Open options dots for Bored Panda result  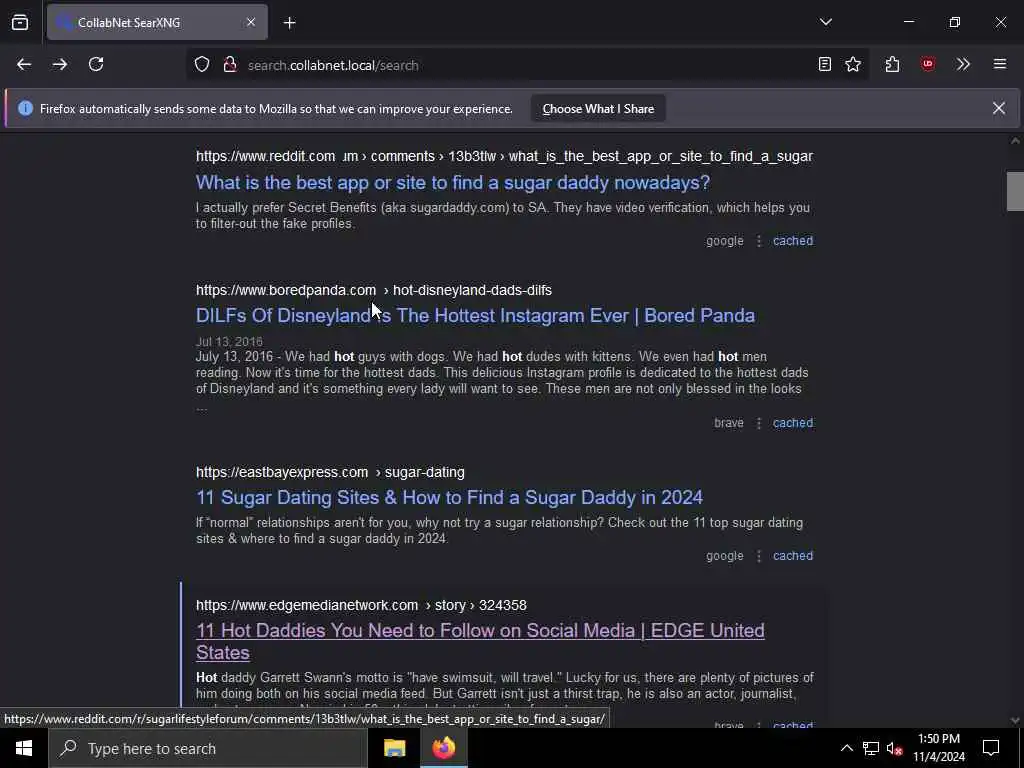pos(758,423)
